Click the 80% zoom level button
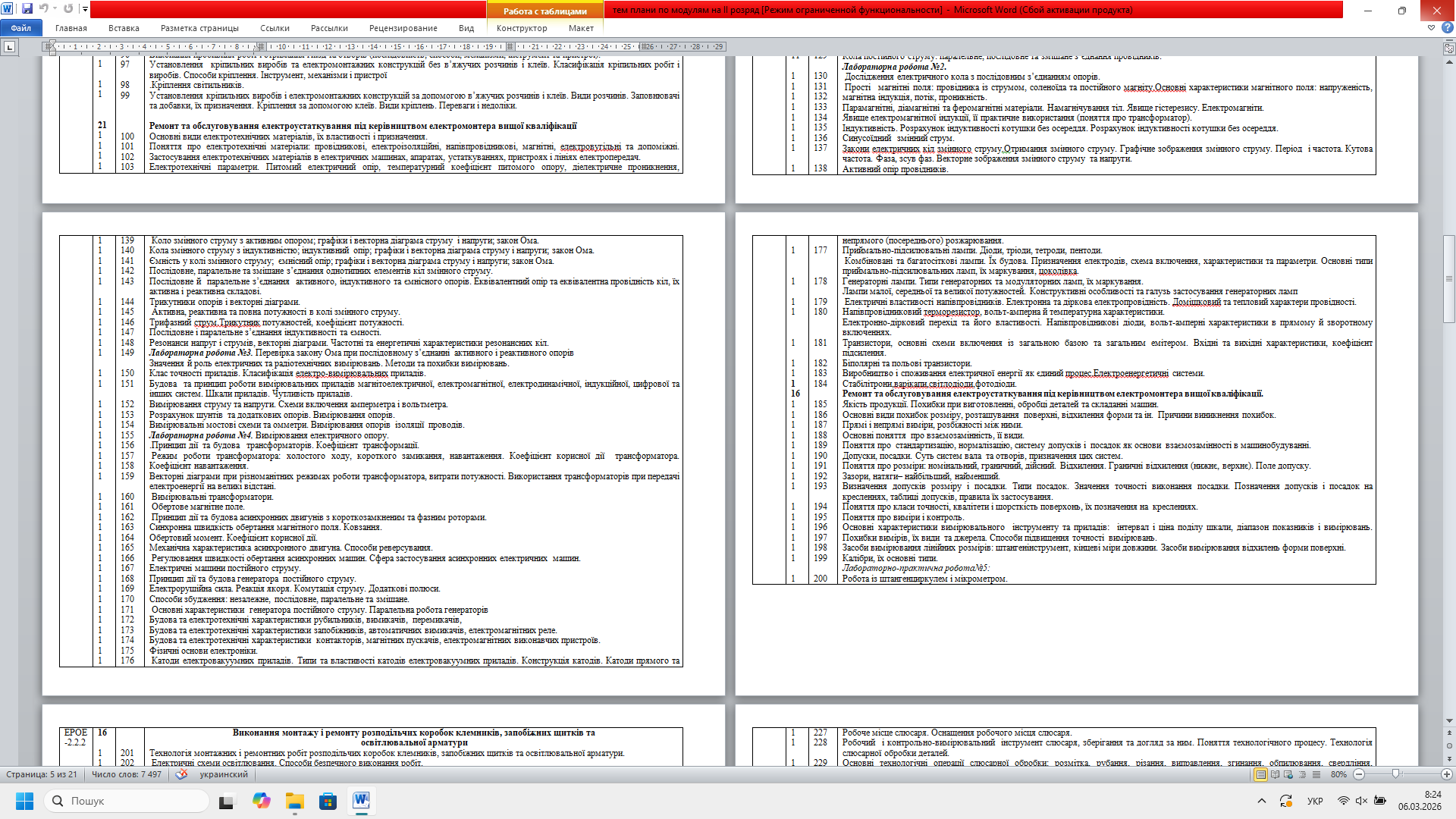Screen dimensions: 1456x819 [x=1338, y=774]
